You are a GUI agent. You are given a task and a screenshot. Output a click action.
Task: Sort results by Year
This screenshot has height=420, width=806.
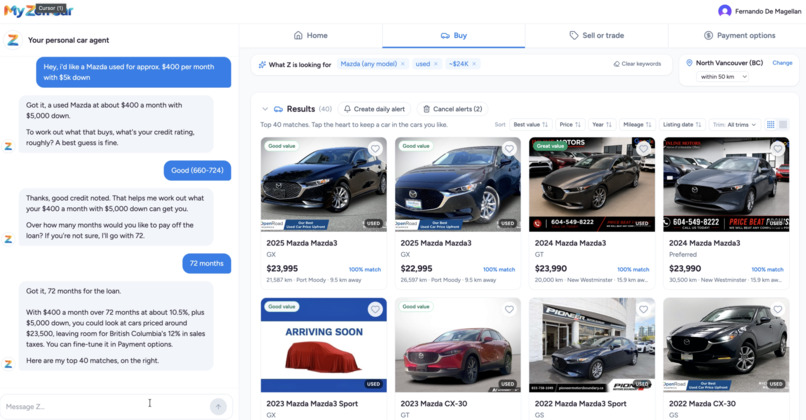coord(602,124)
